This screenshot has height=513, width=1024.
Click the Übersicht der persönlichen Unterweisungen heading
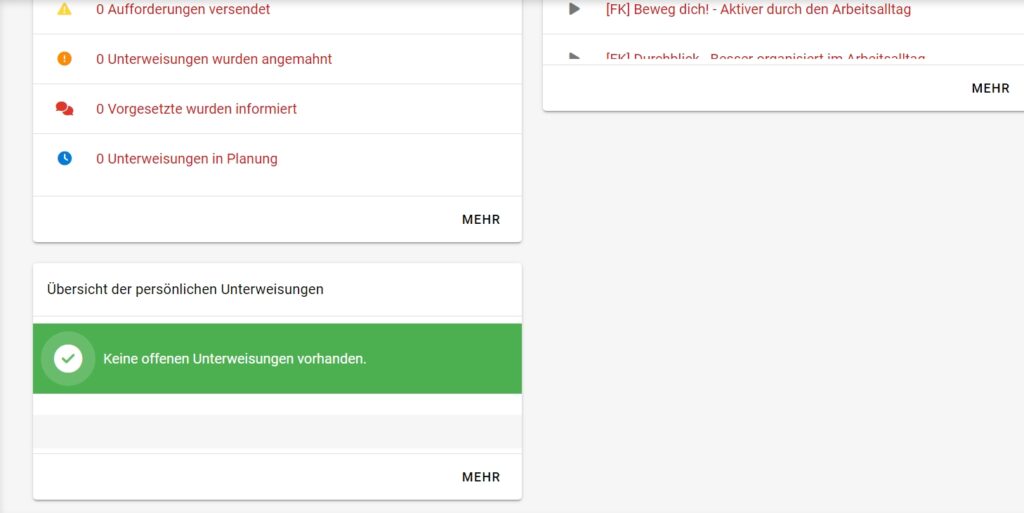click(x=185, y=289)
